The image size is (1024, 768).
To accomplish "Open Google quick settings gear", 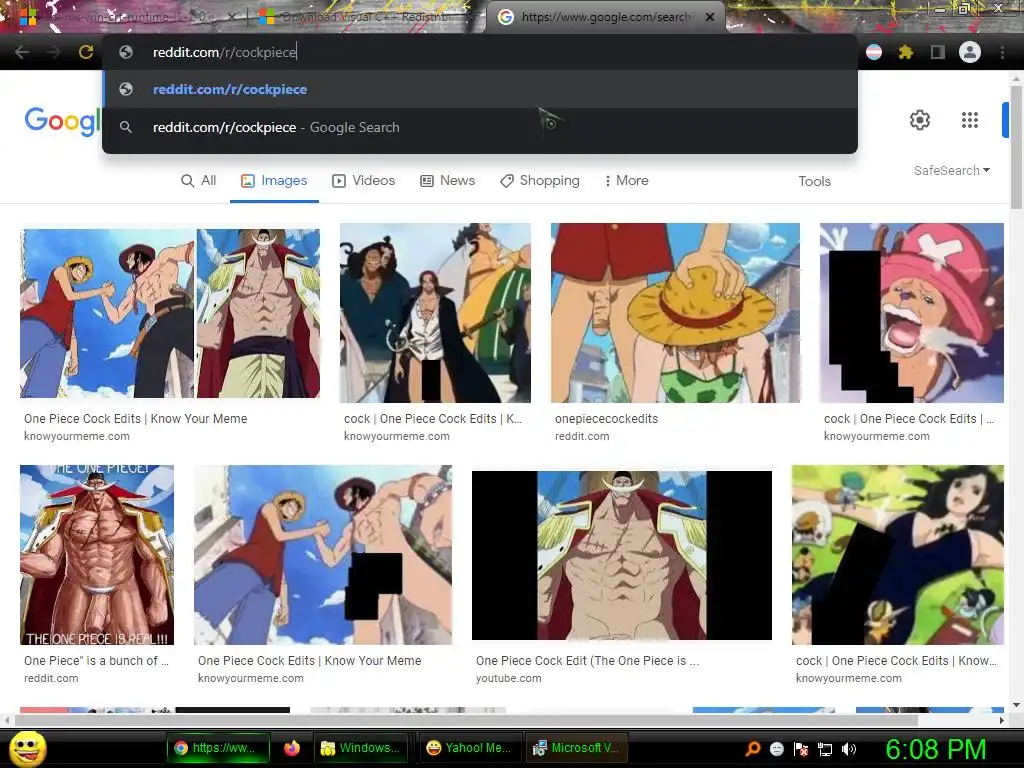I will click(920, 120).
